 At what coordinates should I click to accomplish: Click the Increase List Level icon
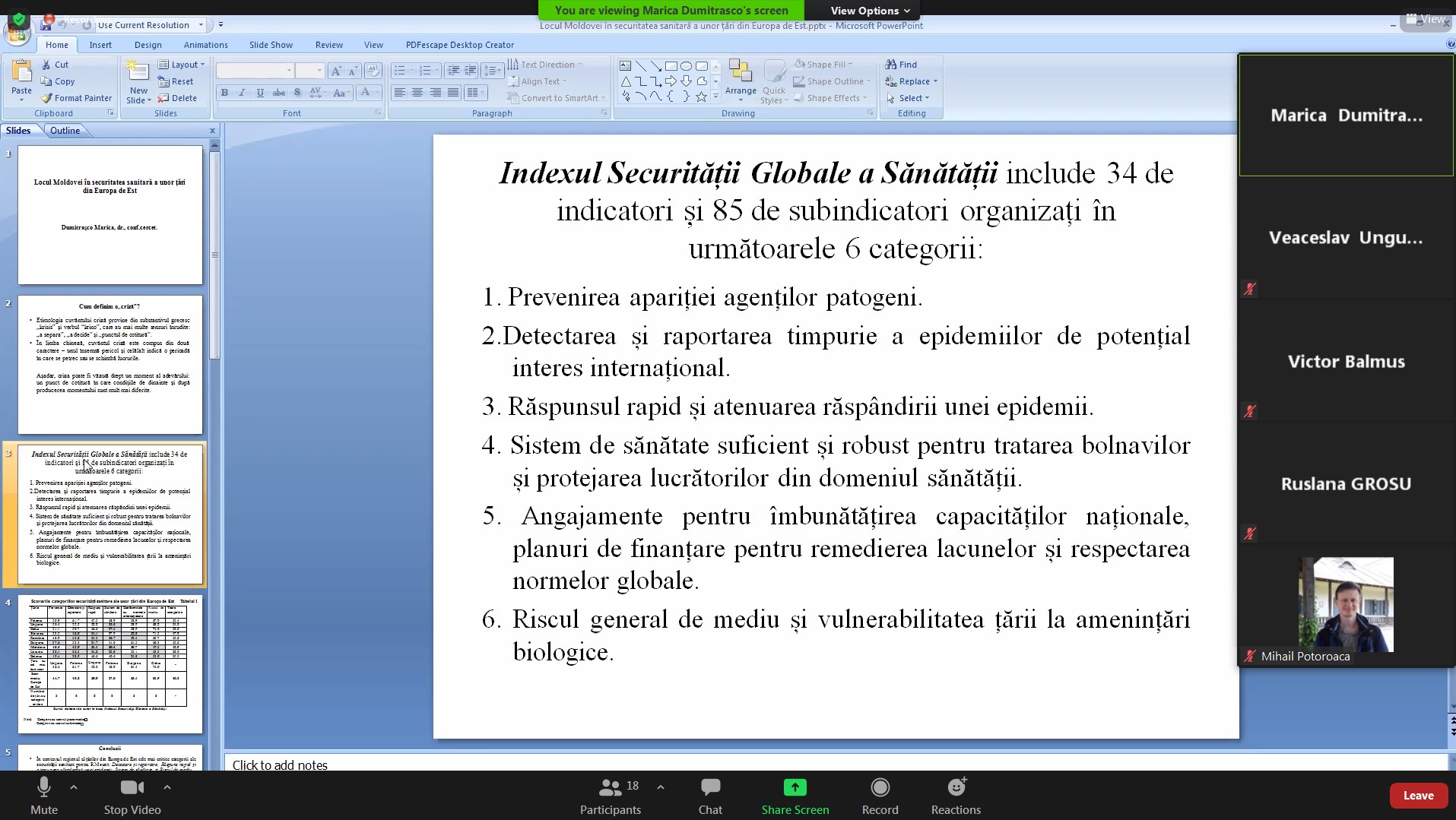click(x=471, y=71)
